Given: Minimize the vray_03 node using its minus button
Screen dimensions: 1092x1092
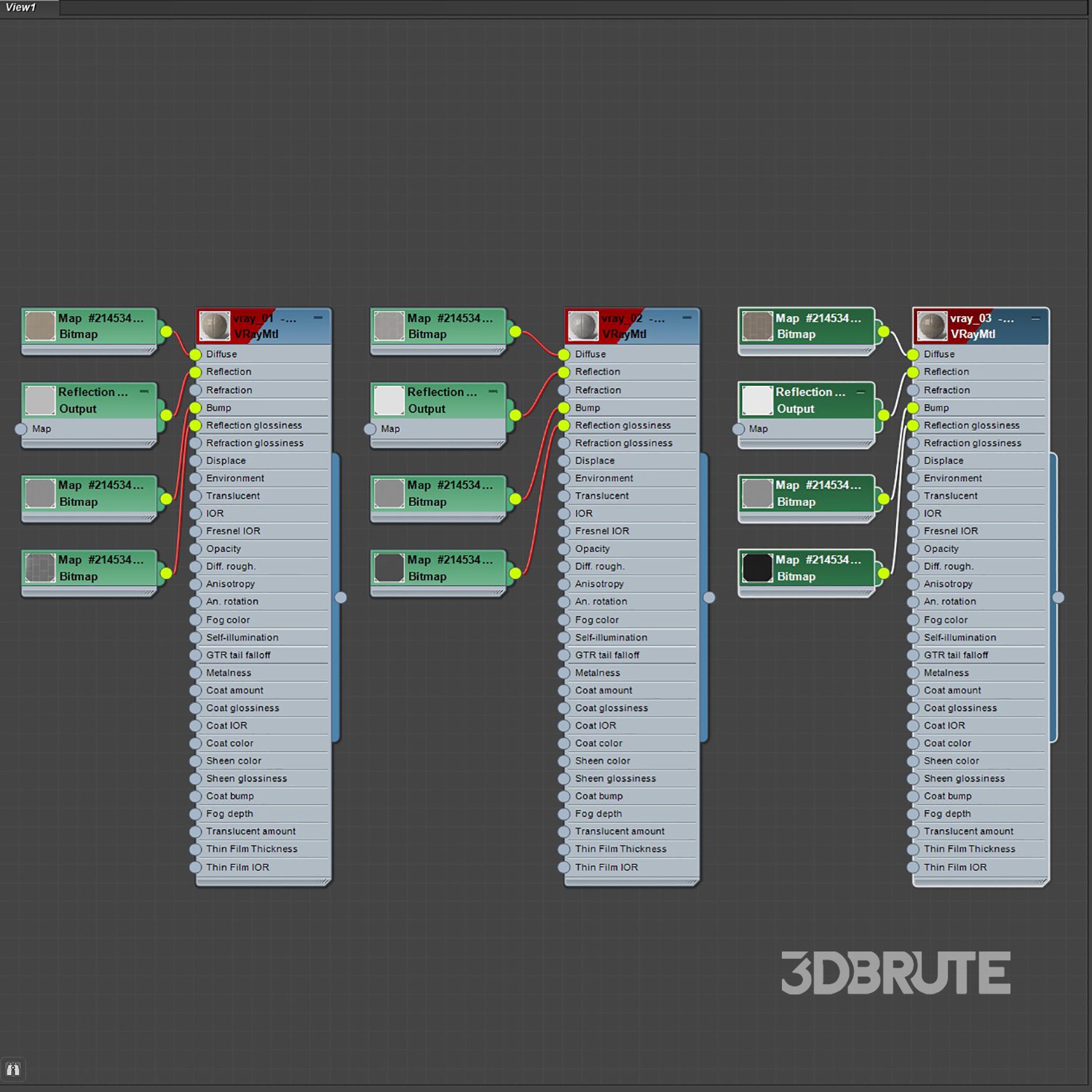Looking at the screenshot, I should pos(1035,318).
